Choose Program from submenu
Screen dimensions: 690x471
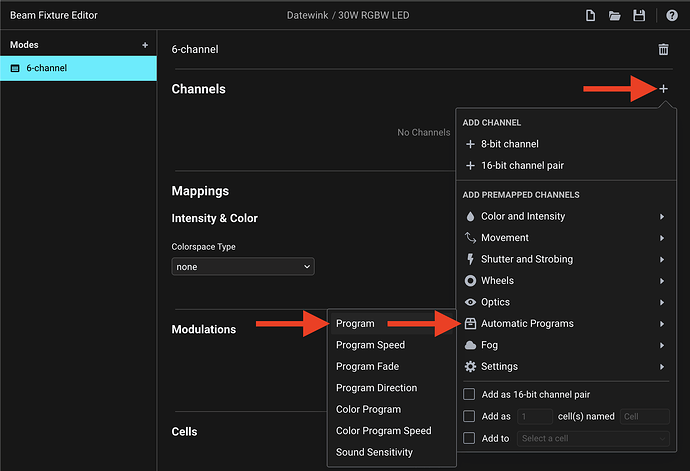(392, 324)
